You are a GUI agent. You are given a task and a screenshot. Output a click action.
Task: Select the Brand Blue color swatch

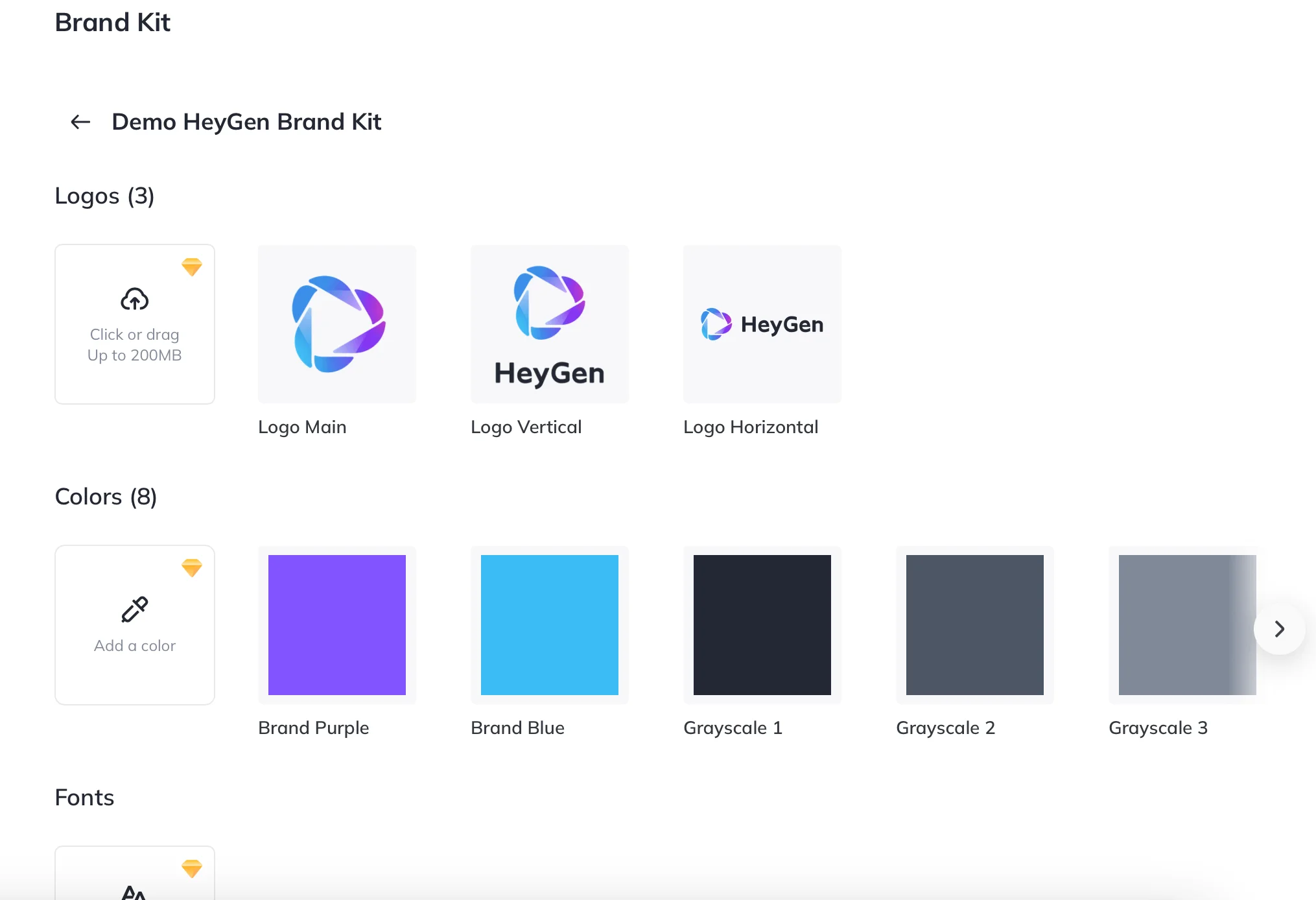pyautogui.click(x=550, y=625)
